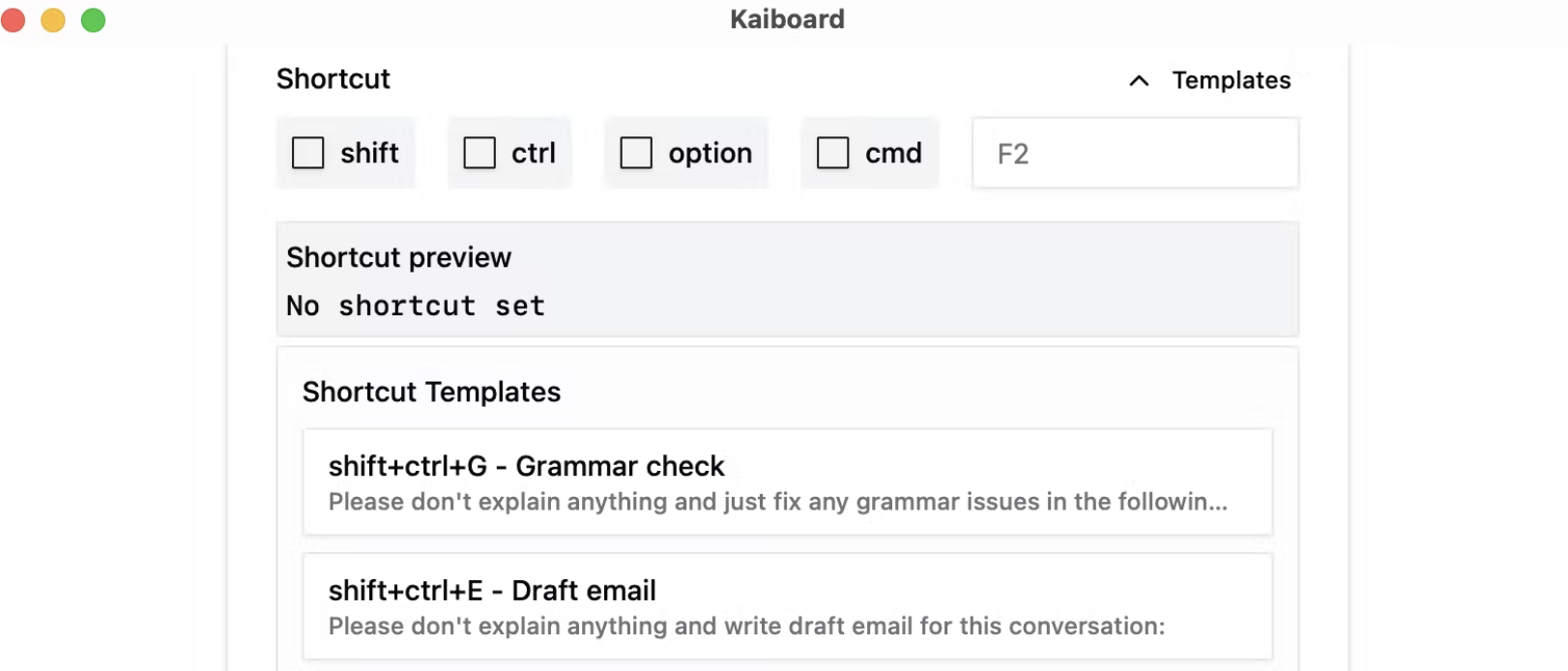Click the Templates label
Viewport: 1568px width, 671px height.
1232,80
